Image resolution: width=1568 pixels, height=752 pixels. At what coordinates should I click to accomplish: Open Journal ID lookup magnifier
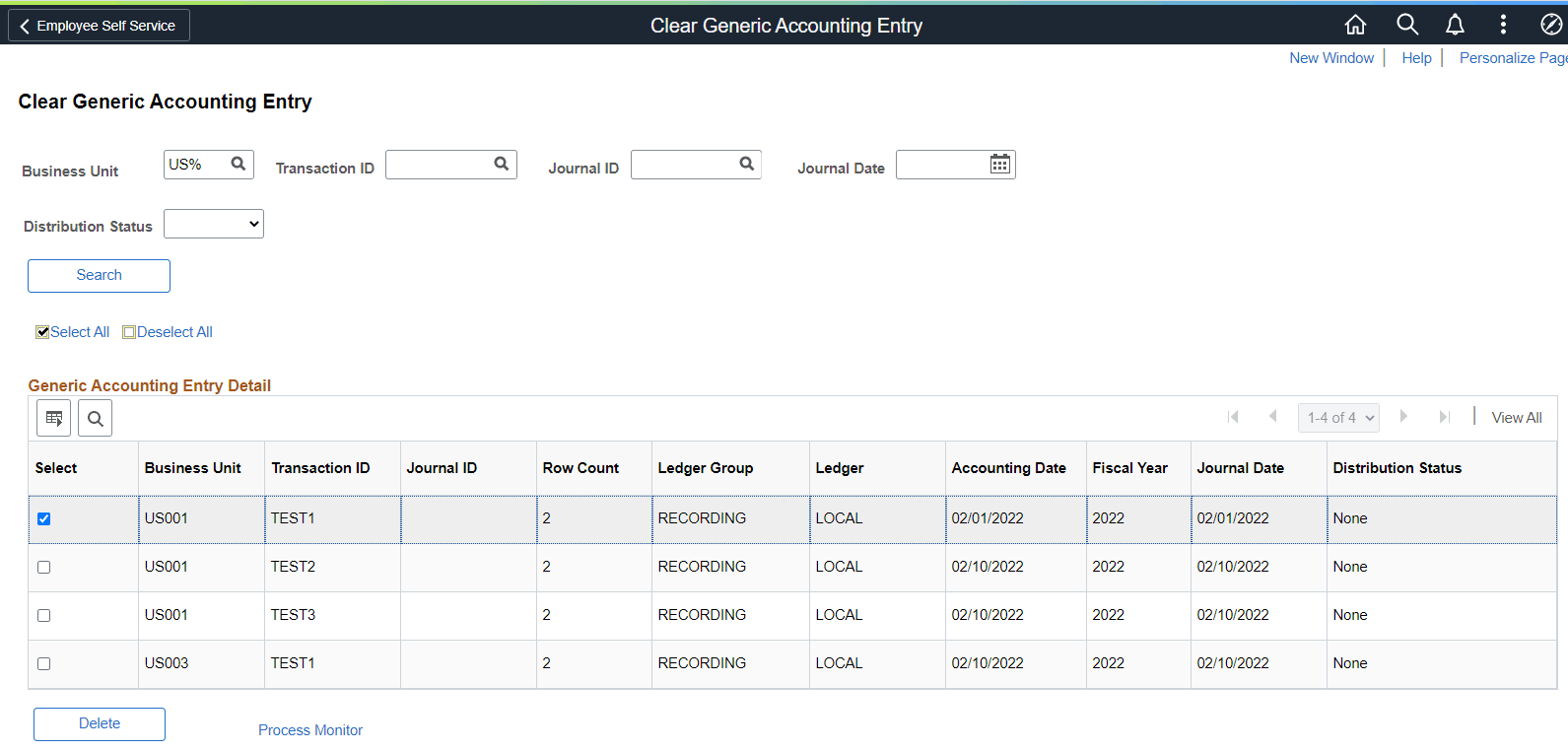coord(747,164)
